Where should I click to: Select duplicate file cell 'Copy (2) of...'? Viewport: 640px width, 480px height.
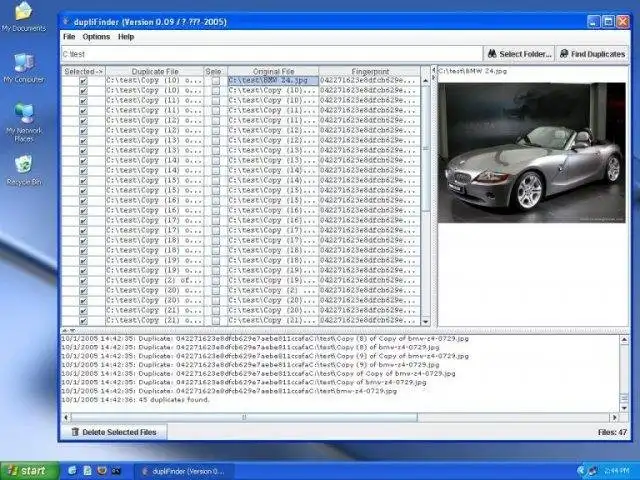point(155,281)
